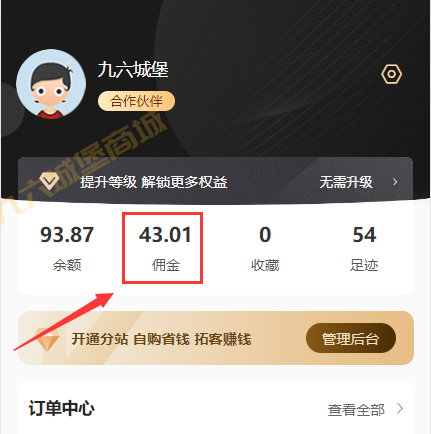Click the diamond level icon
This screenshot has height=434, width=431.
[x=49, y=181]
